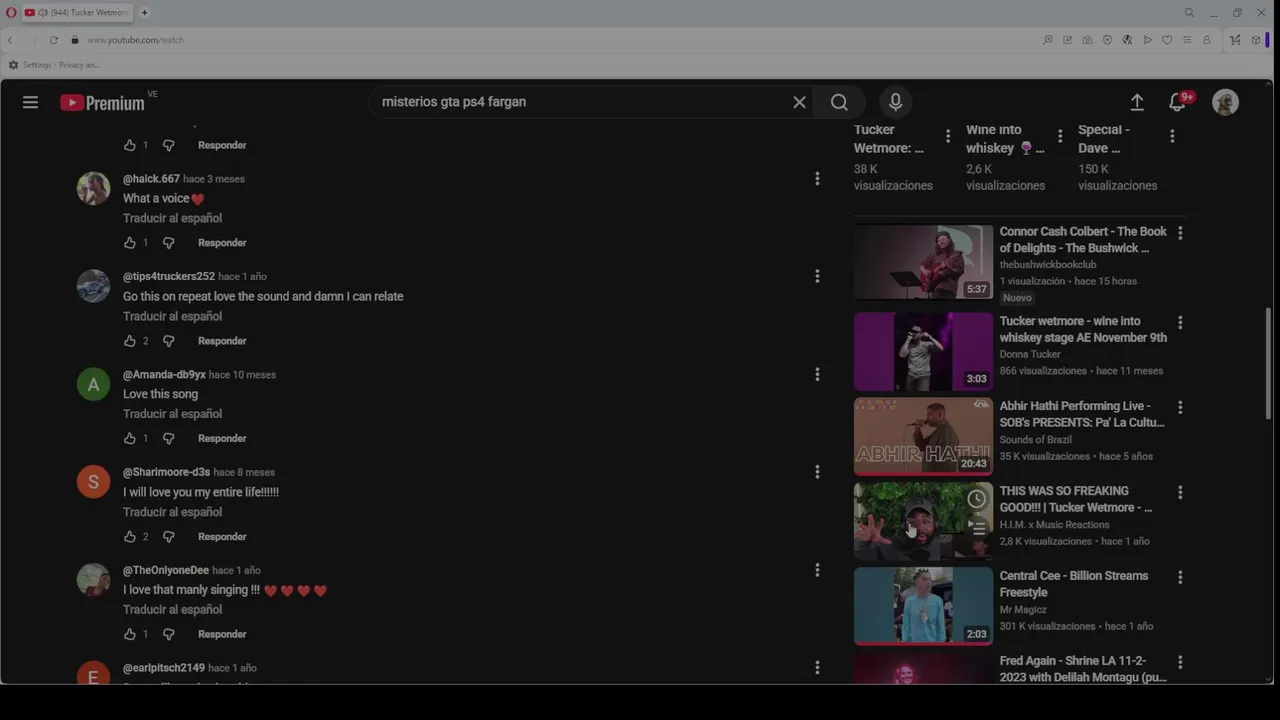The width and height of the screenshot is (1280, 720).
Task: Open the Connor Cash Colbert video thumbnail
Action: tap(923, 262)
